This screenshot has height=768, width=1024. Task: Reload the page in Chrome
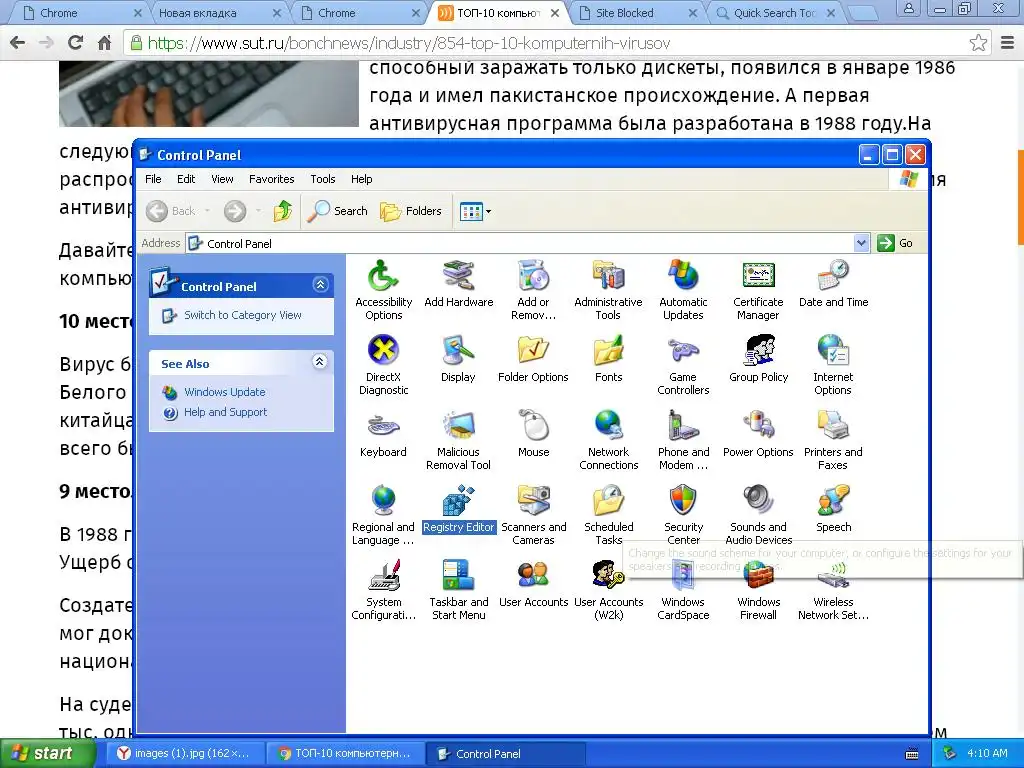click(x=75, y=43)
